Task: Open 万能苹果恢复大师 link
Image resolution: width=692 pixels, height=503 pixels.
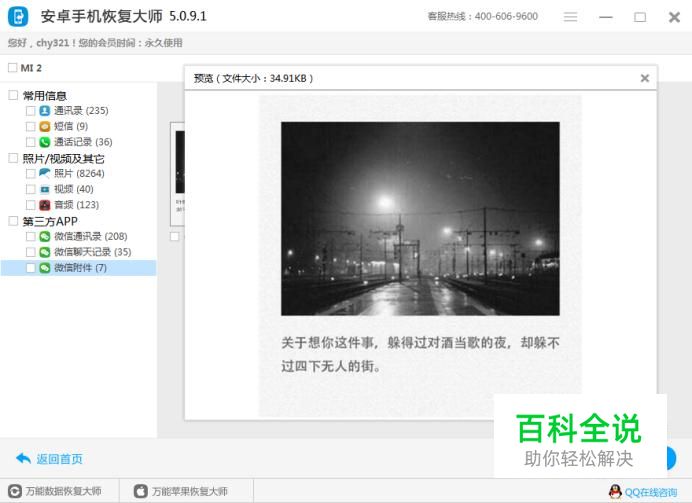Action: 190,491
